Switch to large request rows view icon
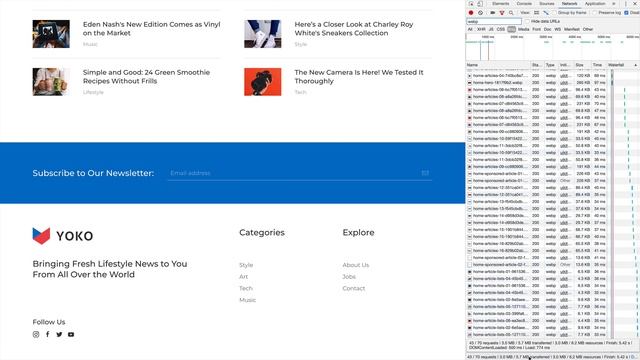Screen dimensions: 640x360 (x=537, y=13)
